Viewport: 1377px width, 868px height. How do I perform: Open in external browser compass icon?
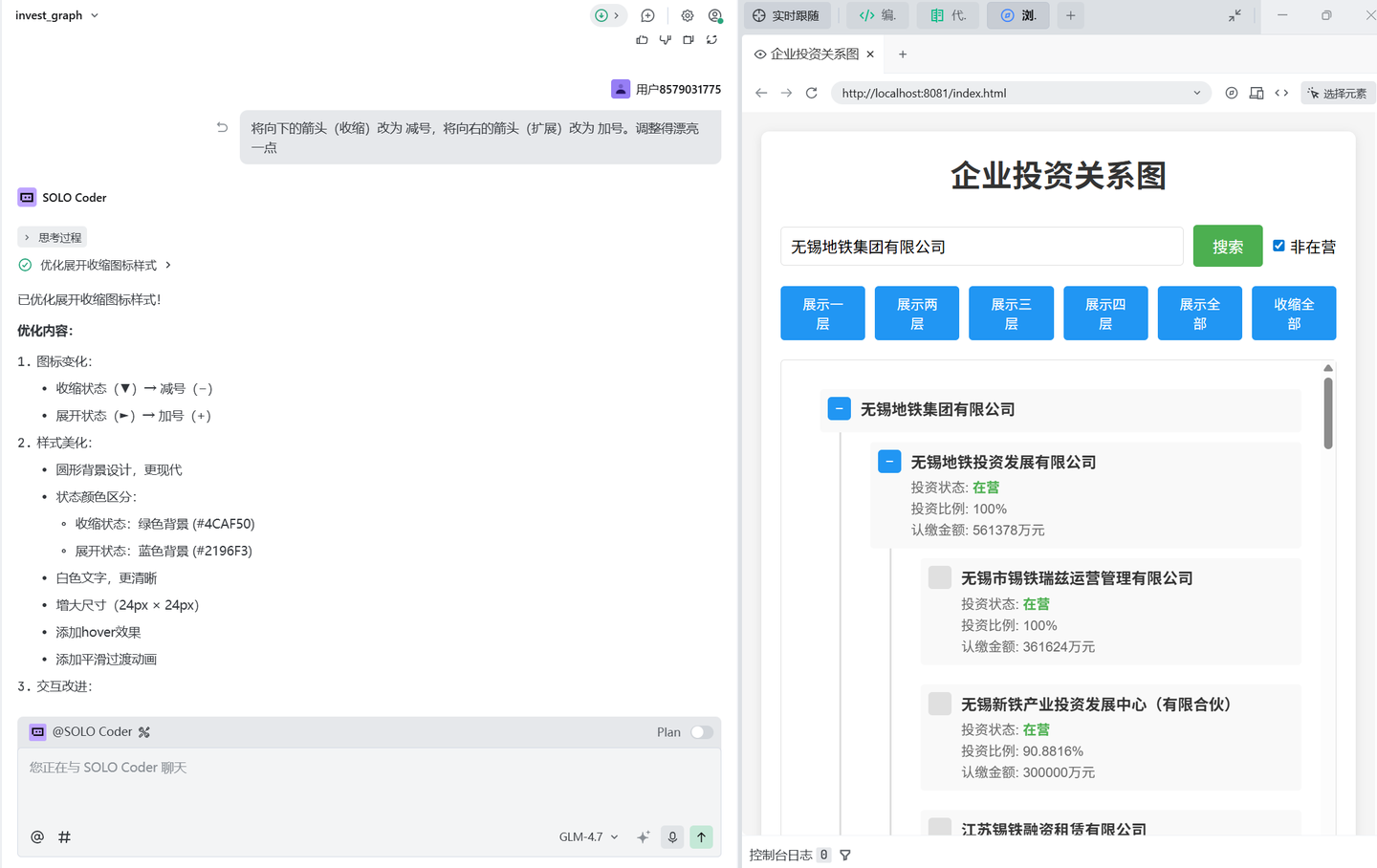point(1232,93)
